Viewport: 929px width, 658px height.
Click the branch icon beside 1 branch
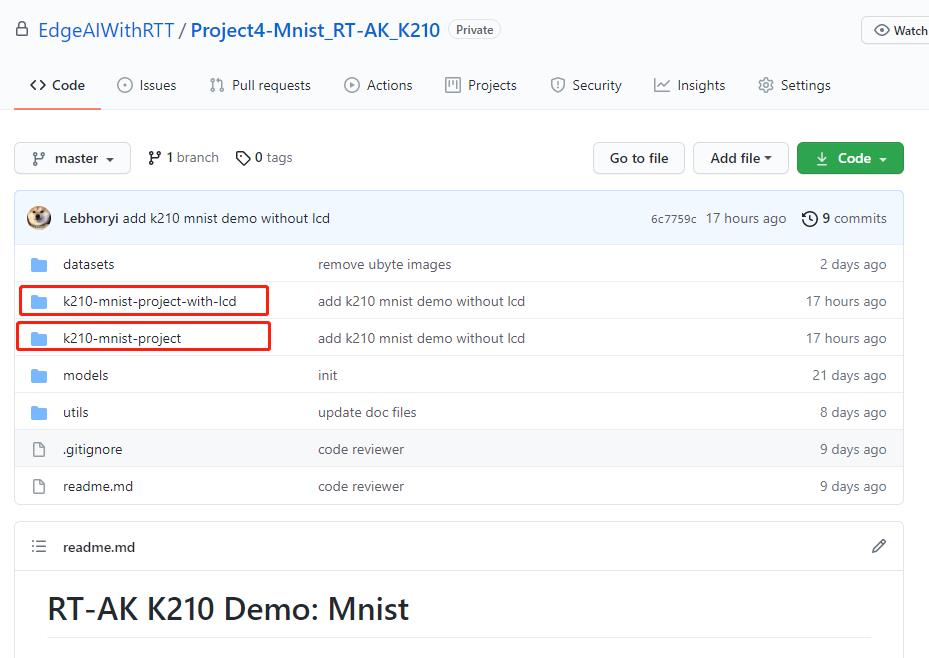(x=154, y=158)
